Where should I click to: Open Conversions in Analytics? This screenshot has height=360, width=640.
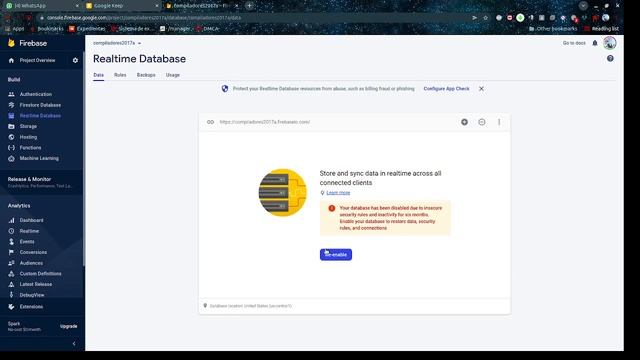click(33, 252)
